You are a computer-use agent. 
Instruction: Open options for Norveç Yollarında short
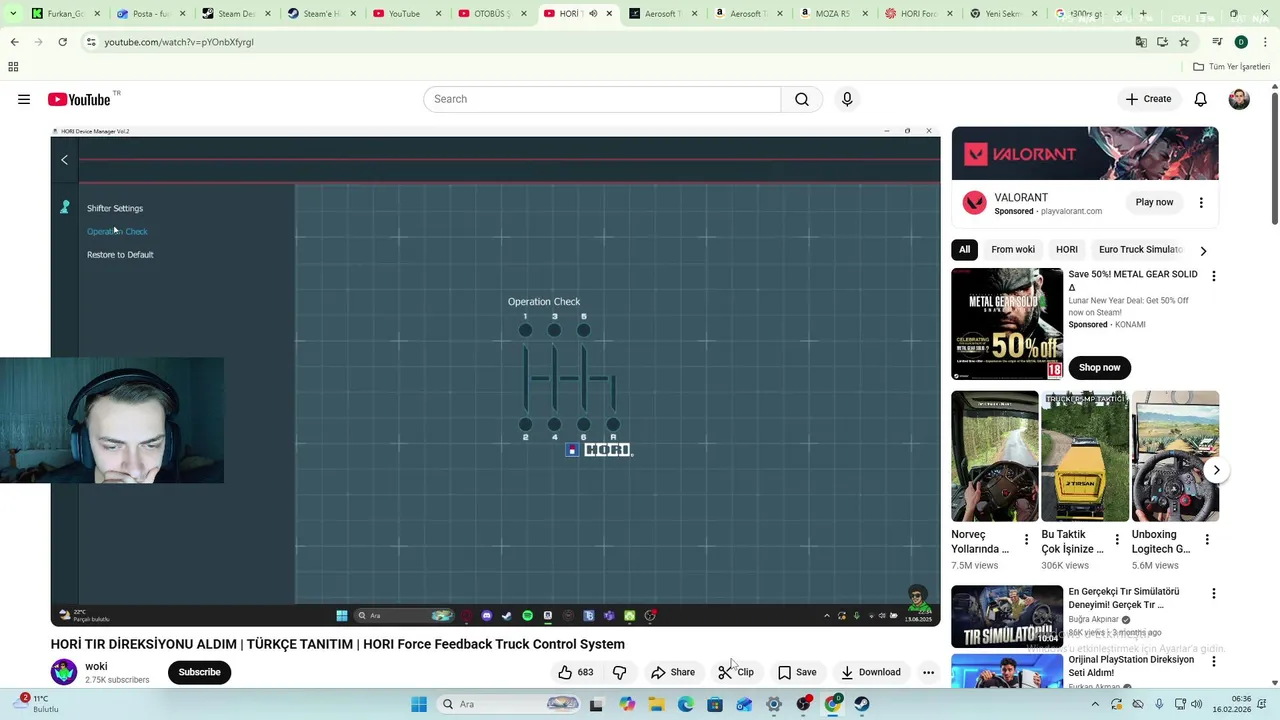pyautogui.click(x=1026, y=540)
